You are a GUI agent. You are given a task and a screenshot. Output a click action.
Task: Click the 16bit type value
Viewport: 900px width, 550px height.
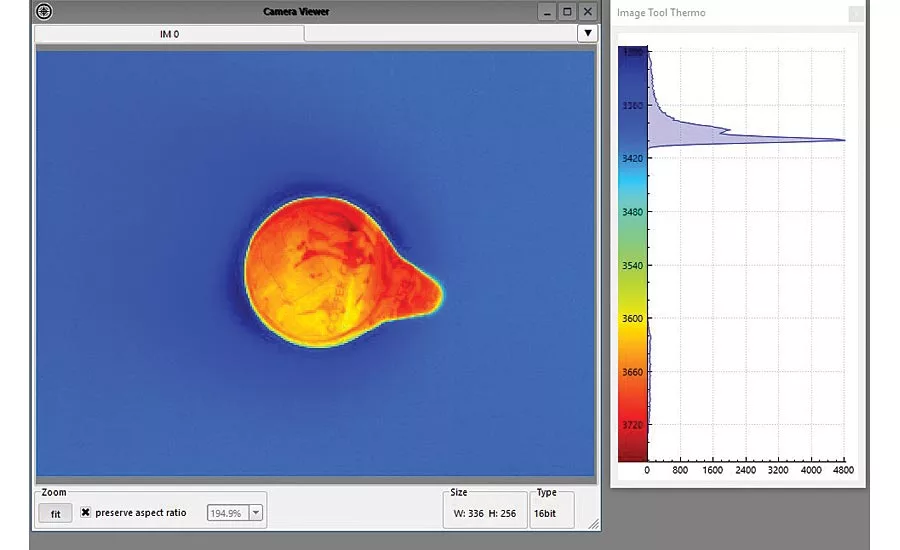545,513
